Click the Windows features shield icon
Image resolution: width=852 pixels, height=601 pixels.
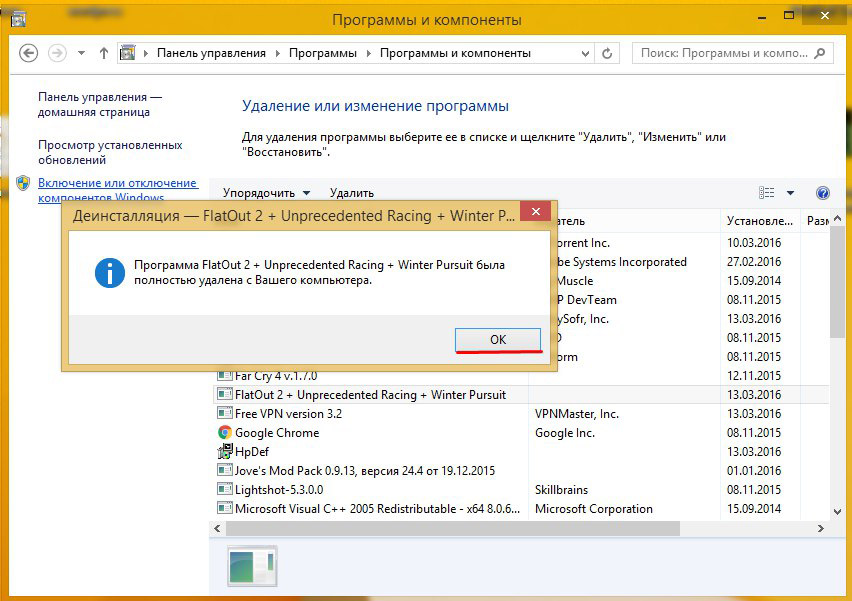(22, 183)
